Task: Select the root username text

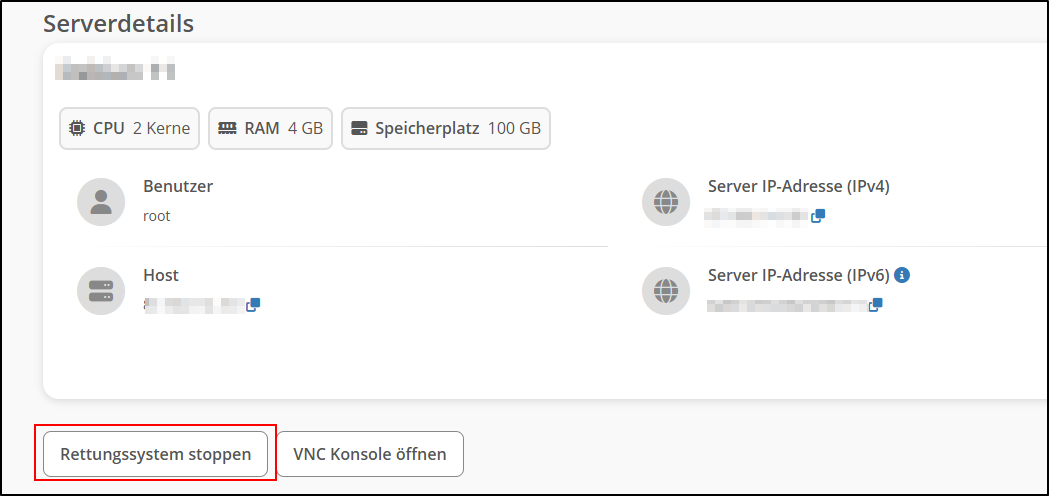Action: pyautogui.click(x=157, y=216)
